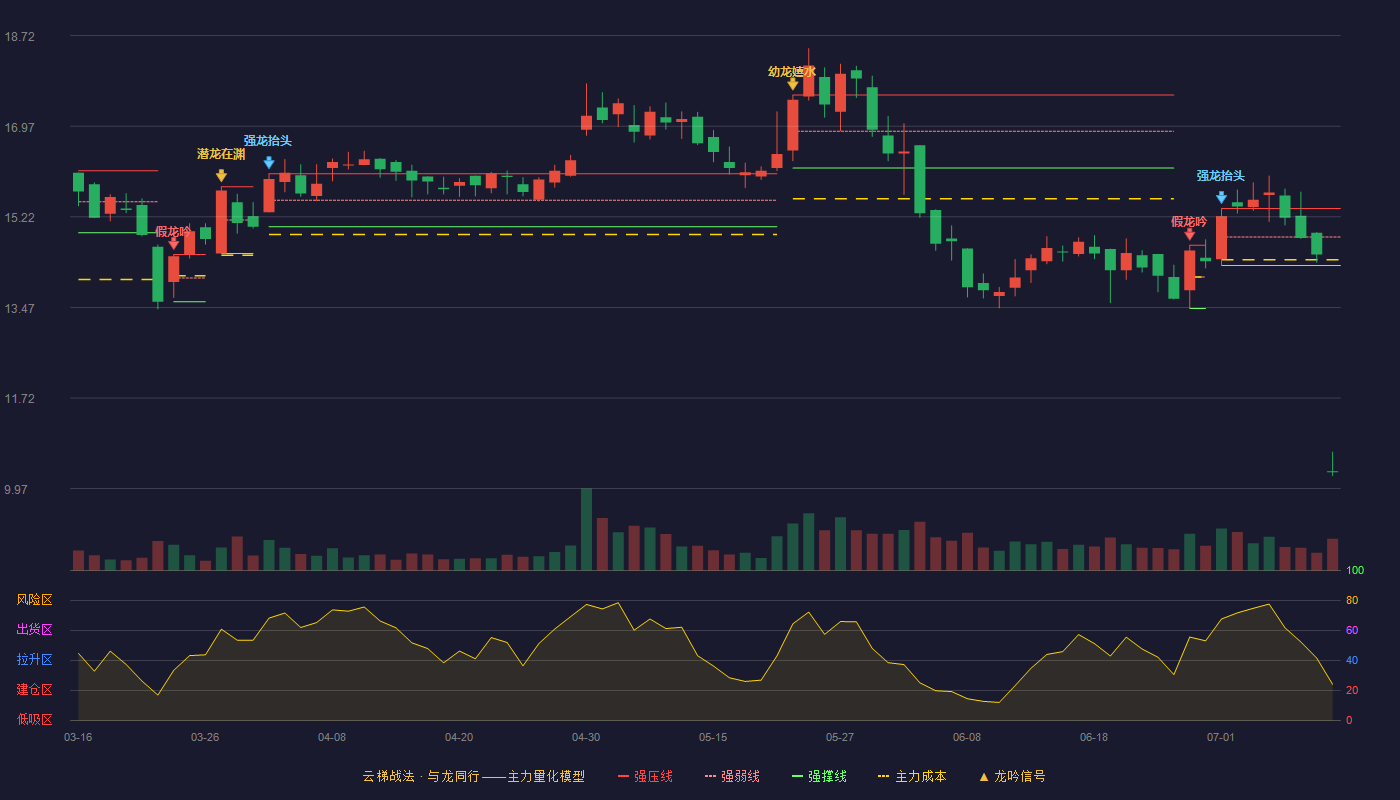Select the 低吸区 zone label
This screenshot has width=1400, height=800.
(x=34, y=719)
